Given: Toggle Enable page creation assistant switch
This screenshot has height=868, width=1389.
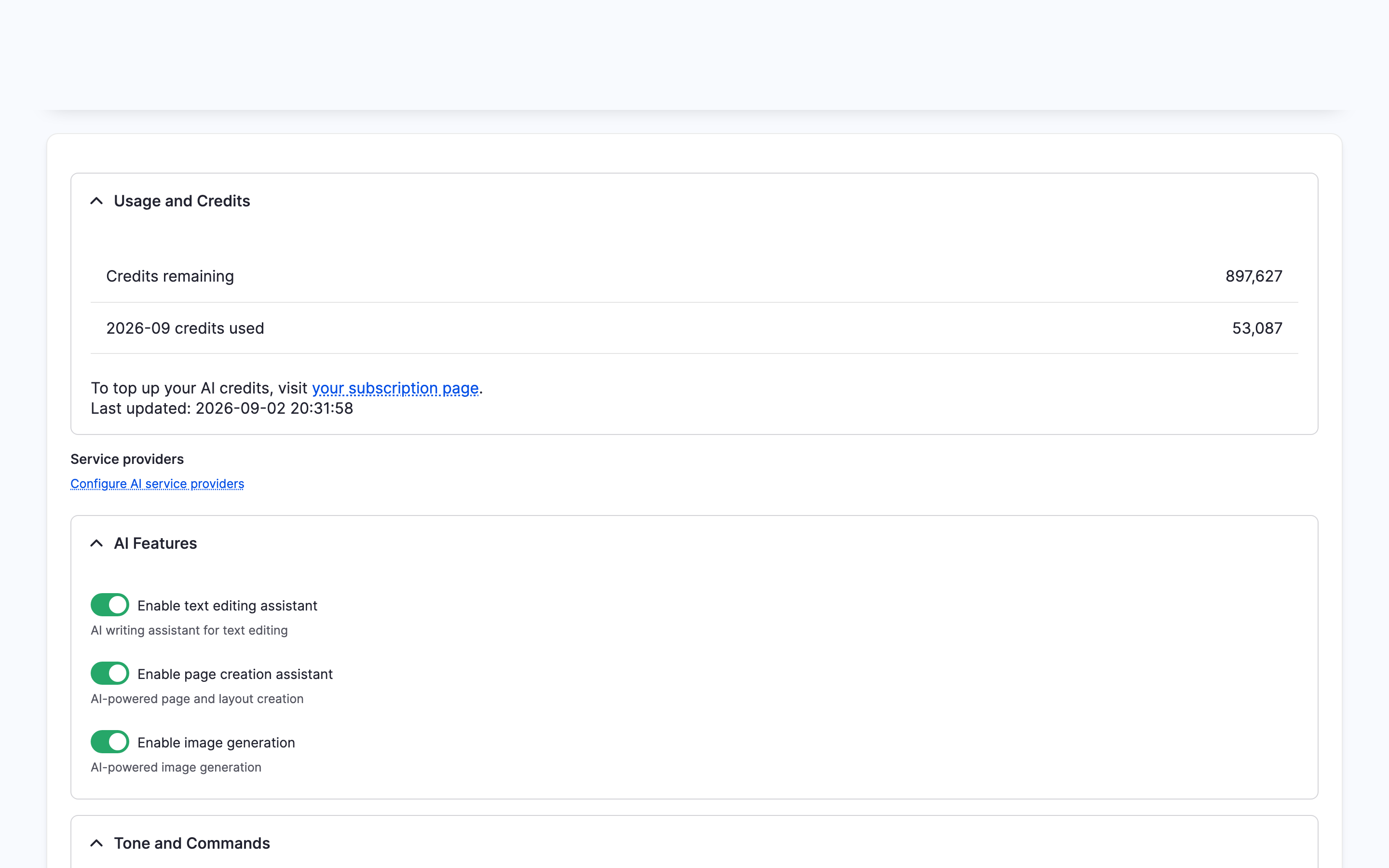Looking at the screenshot, I should tap(109, 673).
